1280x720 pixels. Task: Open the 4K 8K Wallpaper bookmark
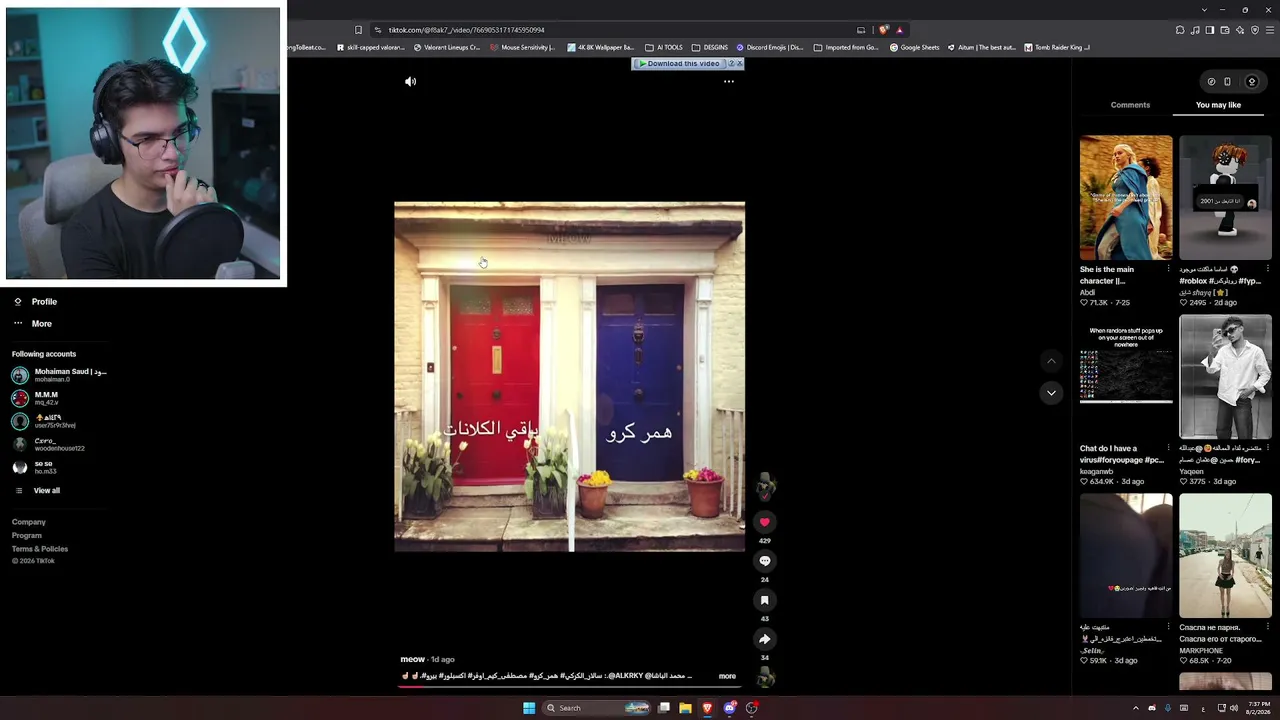pos(600,47)
